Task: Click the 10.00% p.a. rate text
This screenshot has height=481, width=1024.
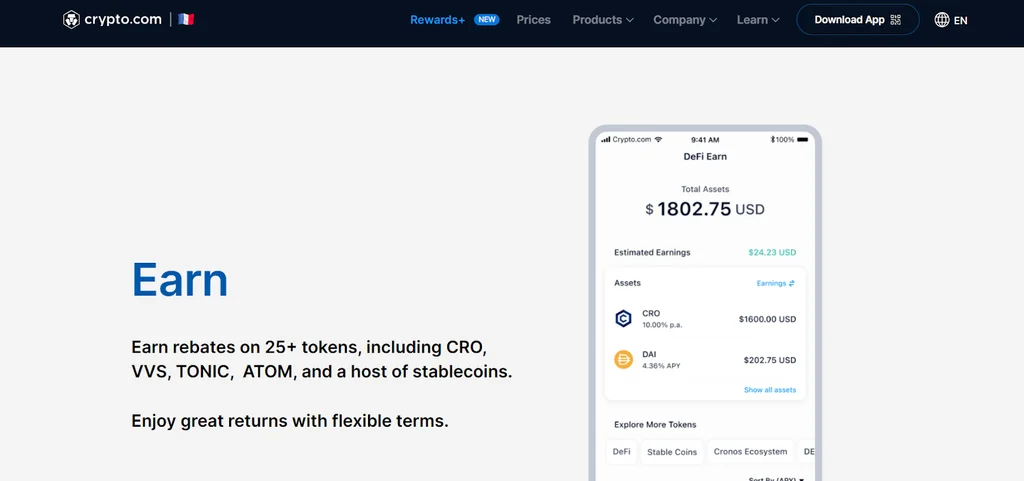Action: pos(662,325)
